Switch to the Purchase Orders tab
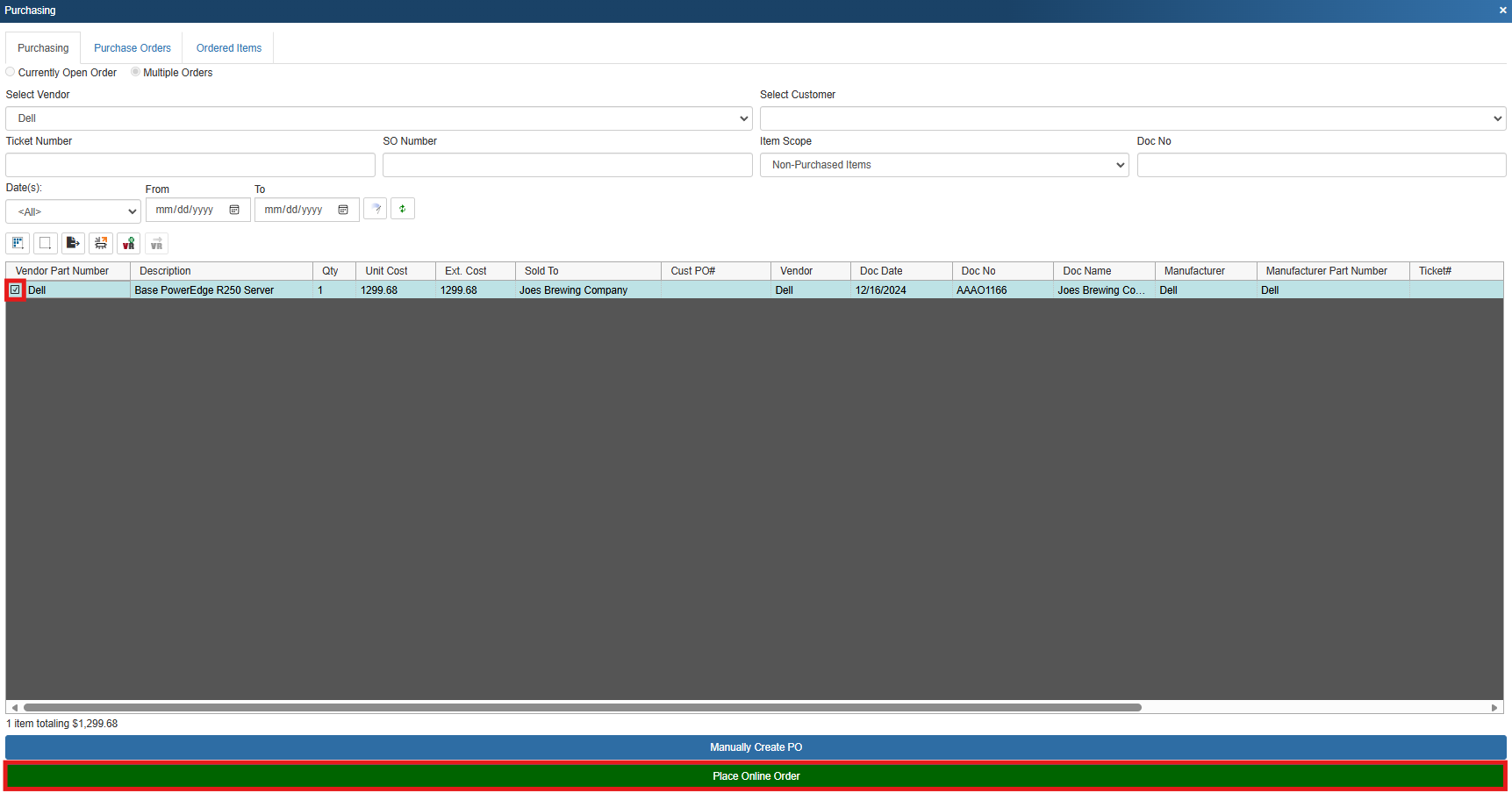1512x793 pixels. click(133, 48)
